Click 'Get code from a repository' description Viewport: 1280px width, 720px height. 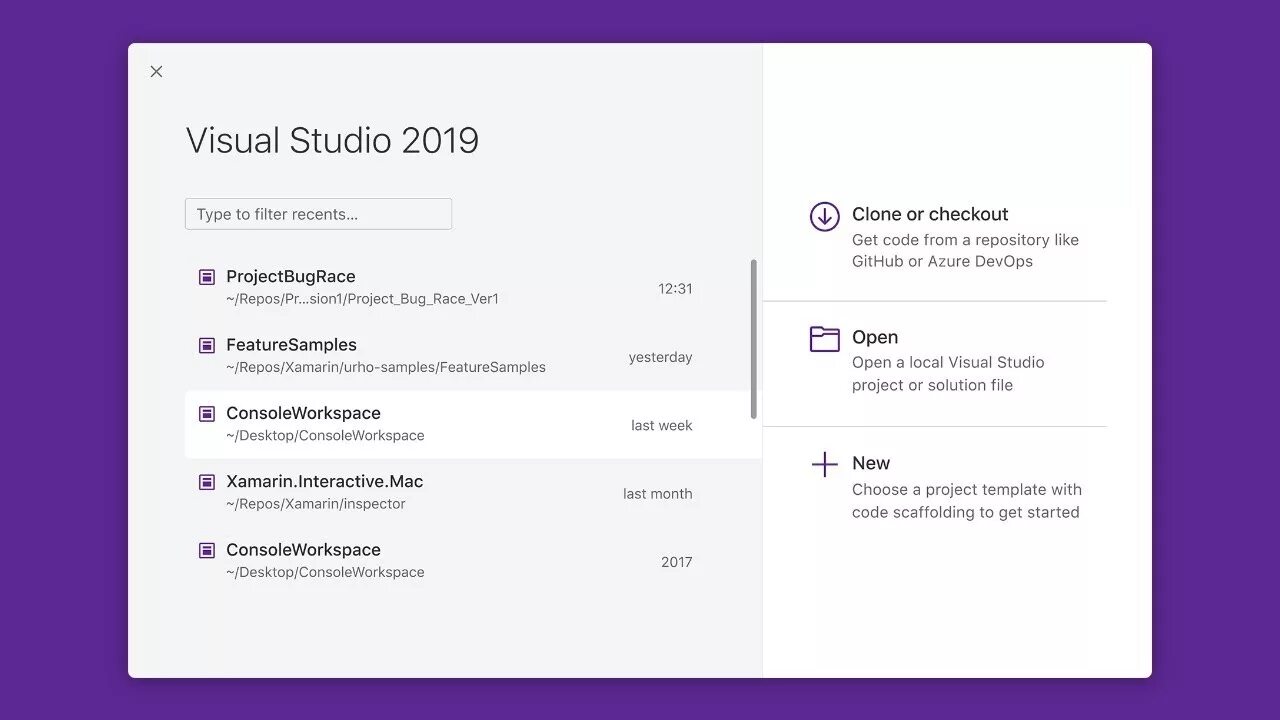click(965, 251)
